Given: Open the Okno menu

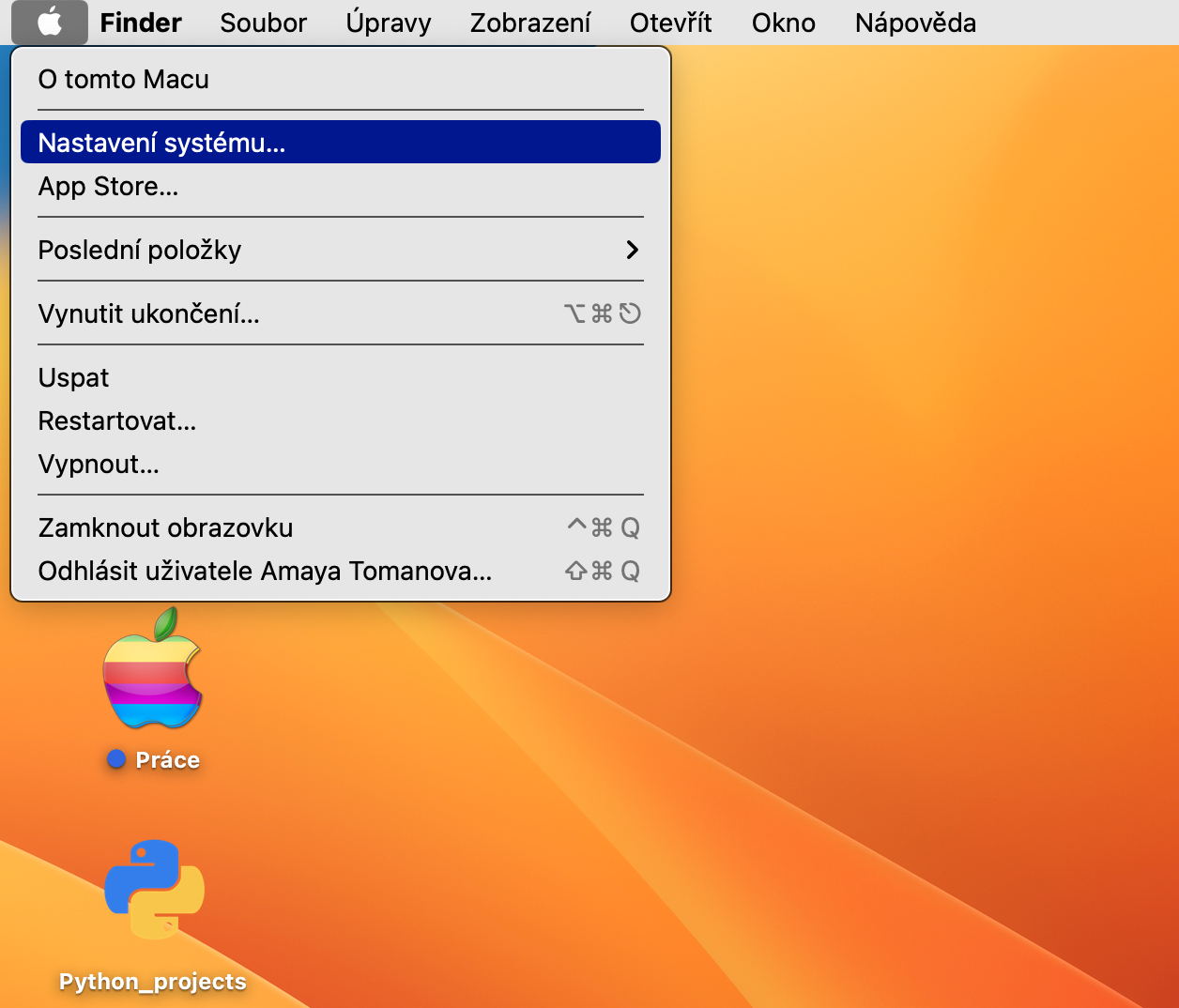Looking at the screenshot, I should [784, 22].
